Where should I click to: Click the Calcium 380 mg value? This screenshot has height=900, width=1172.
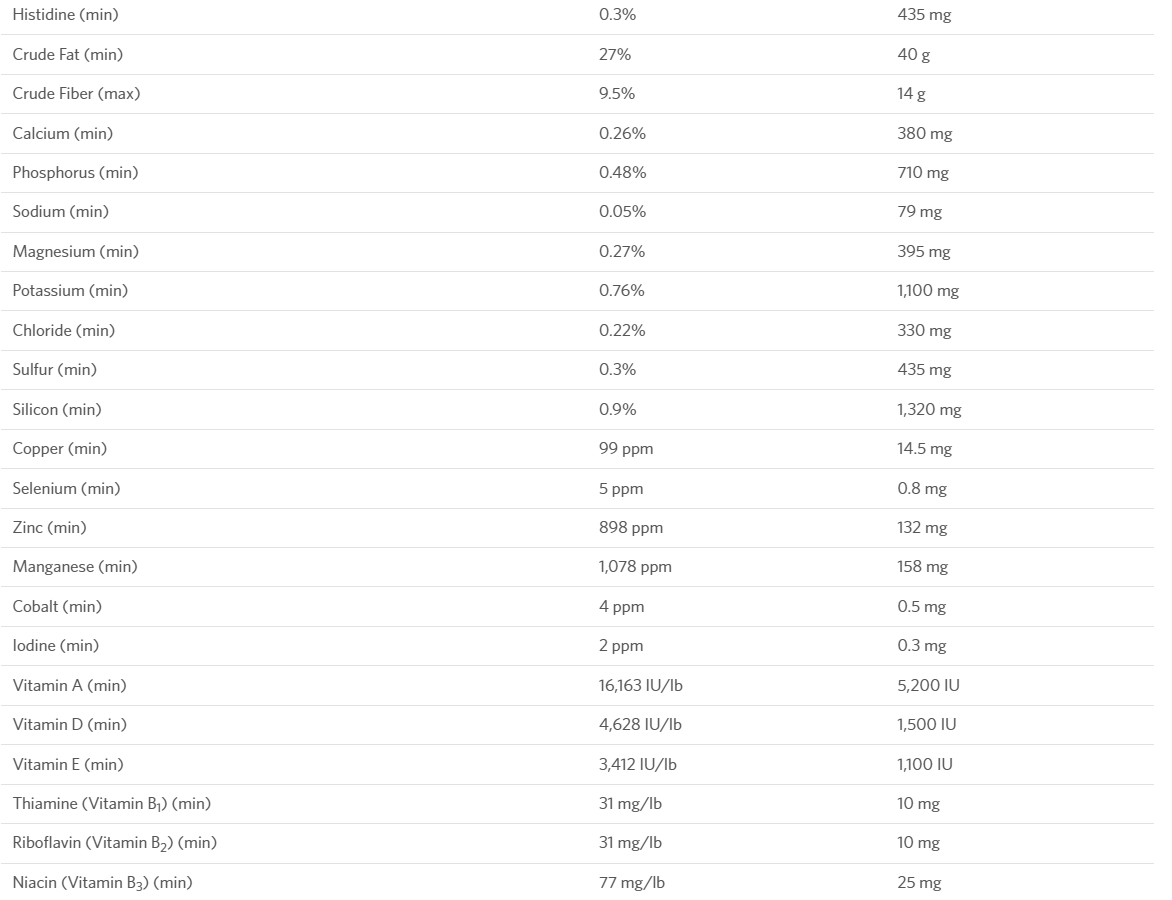pos(925,134)
